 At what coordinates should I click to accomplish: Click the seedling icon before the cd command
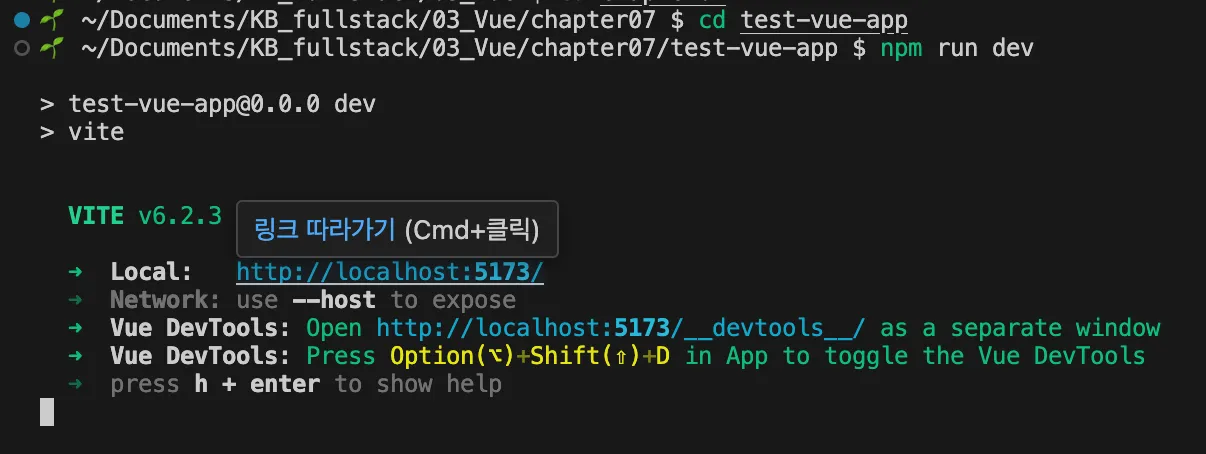[x=48, y=19]
